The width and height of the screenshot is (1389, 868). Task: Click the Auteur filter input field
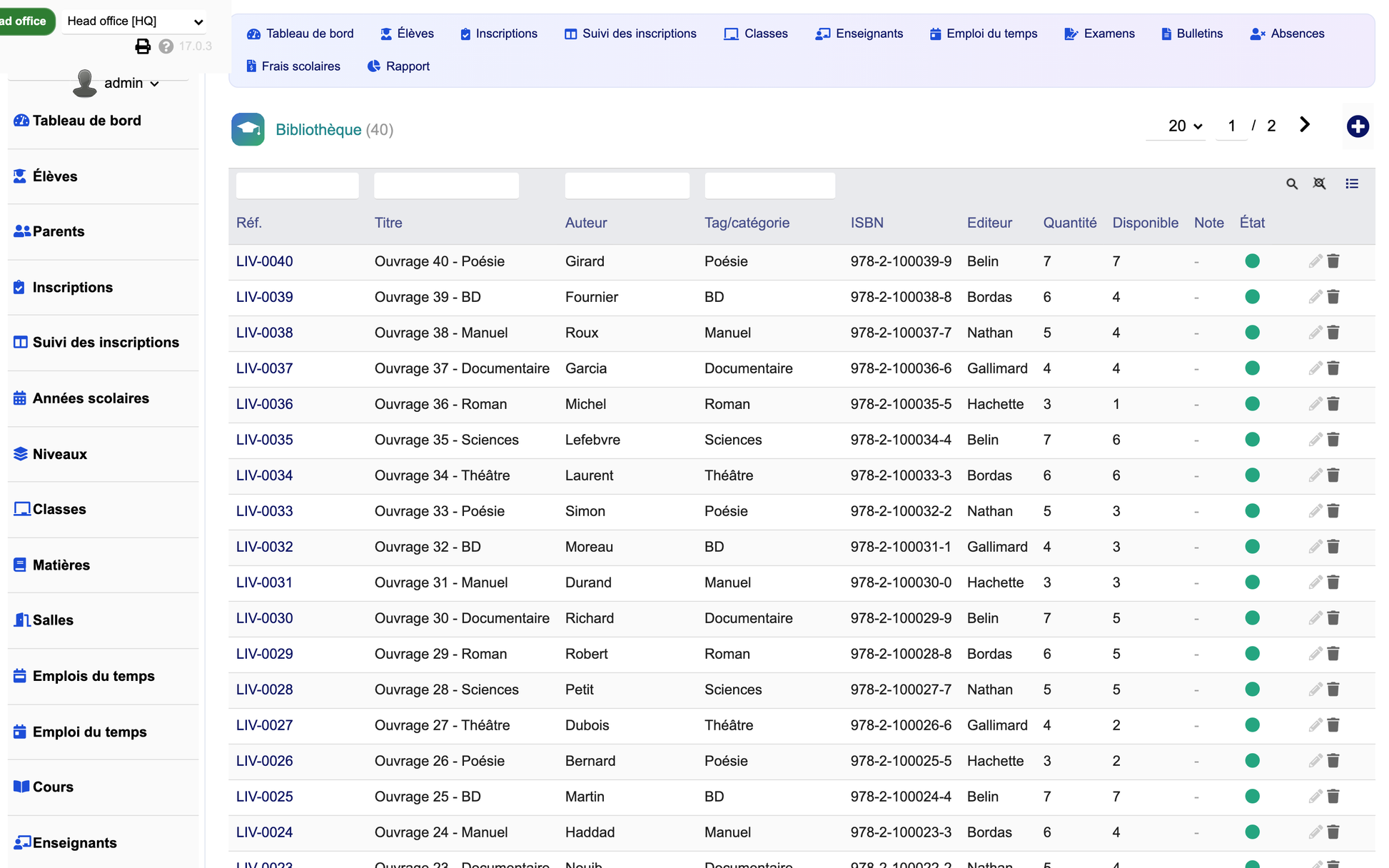coord(627,186)
